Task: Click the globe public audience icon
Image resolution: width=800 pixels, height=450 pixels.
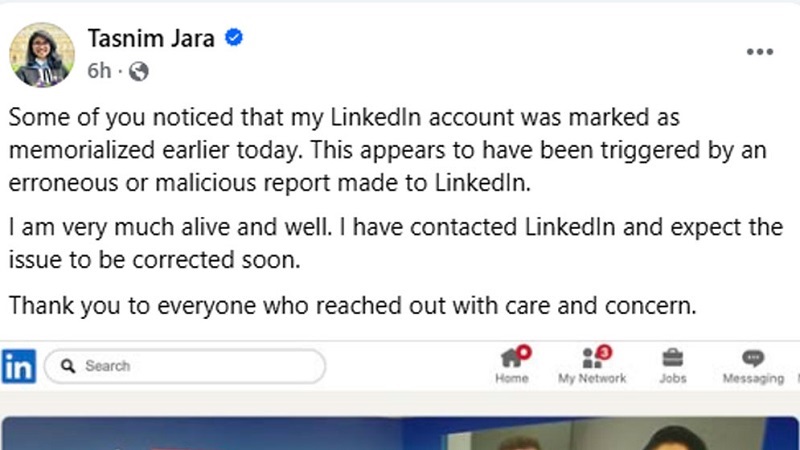Action: (x=139, y=71)
